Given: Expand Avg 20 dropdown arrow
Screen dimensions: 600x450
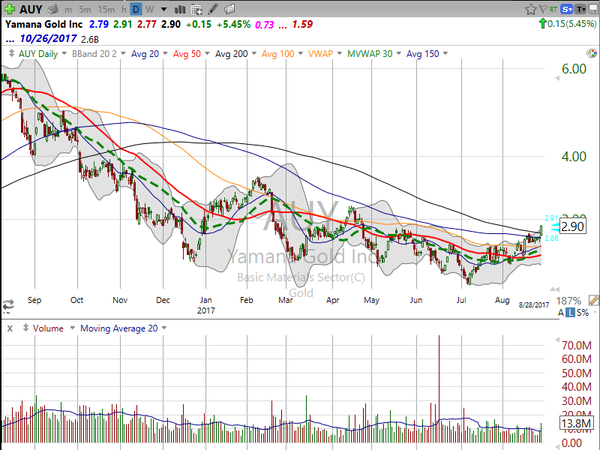Looking at the screenshot, I should point(165,54).
